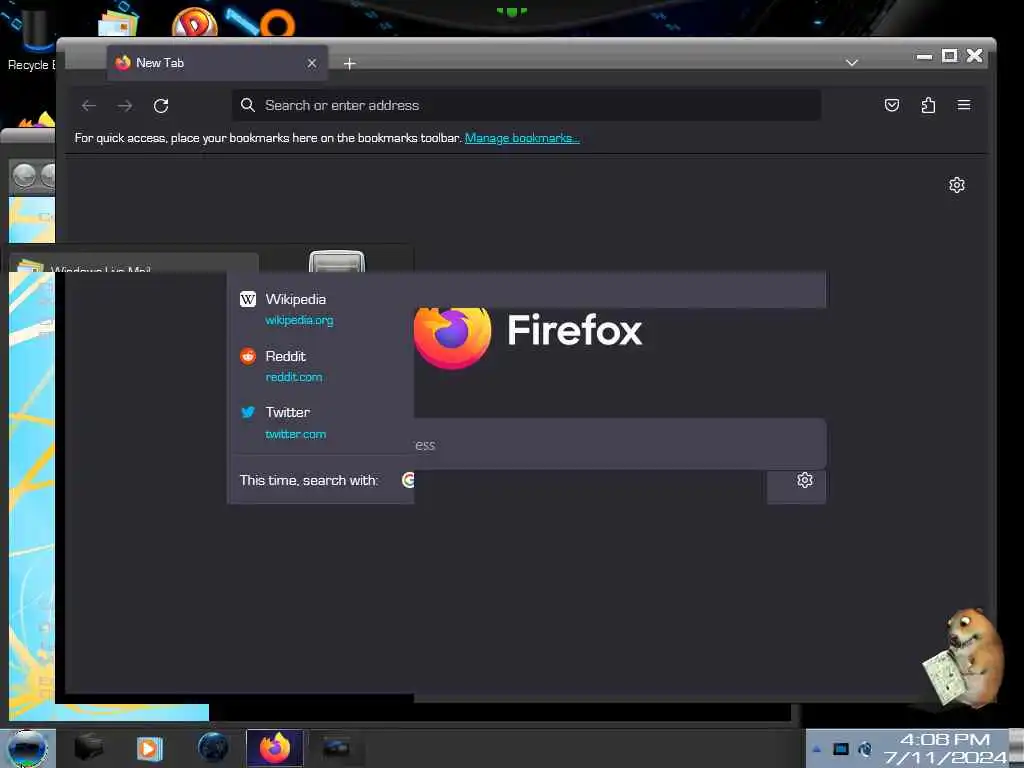Close the New Tab tab
Screen dimensions: 1024x768
point(312,63)
